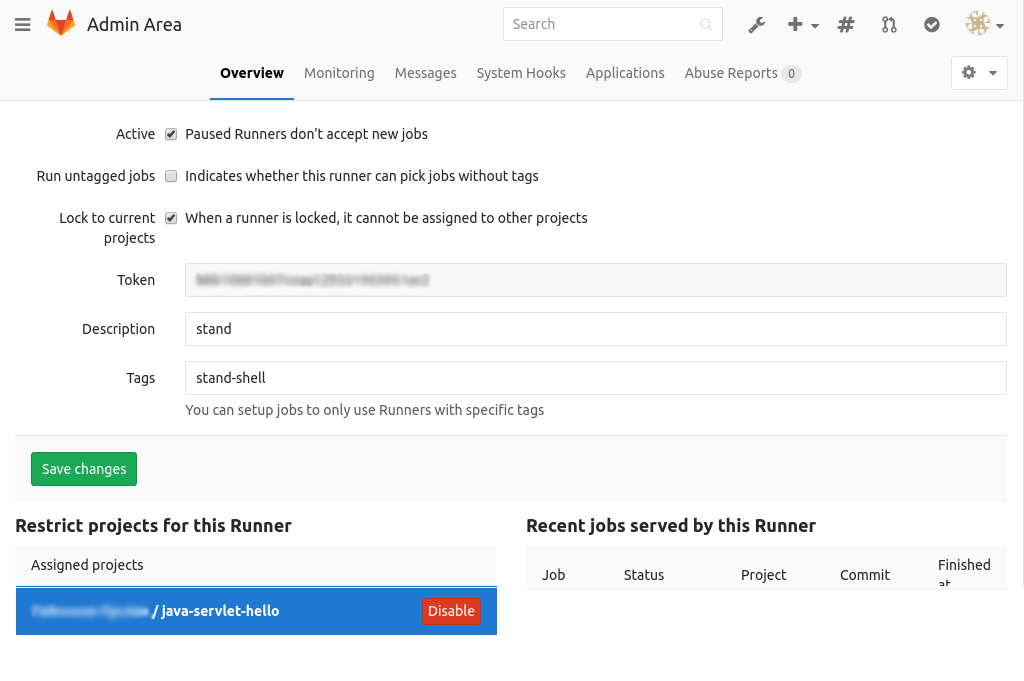
Task: Open the admin wrench icon
Action: pyautogui.click(x=756, y=25)
